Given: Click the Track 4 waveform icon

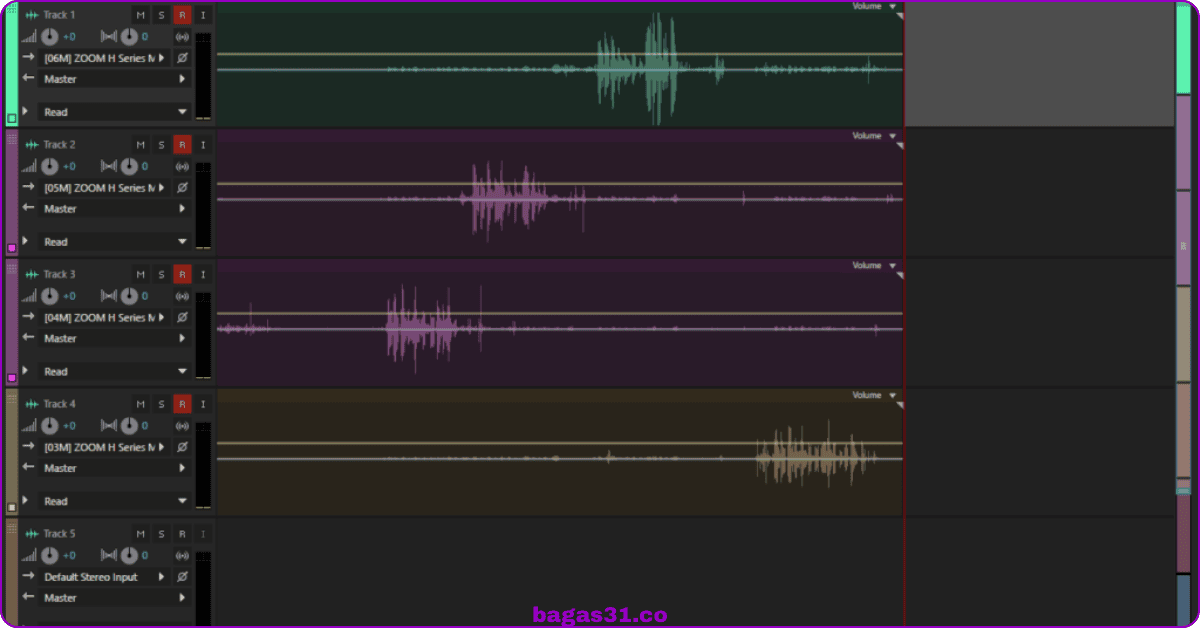Looking at the screenshot, I should pos(32,404).
